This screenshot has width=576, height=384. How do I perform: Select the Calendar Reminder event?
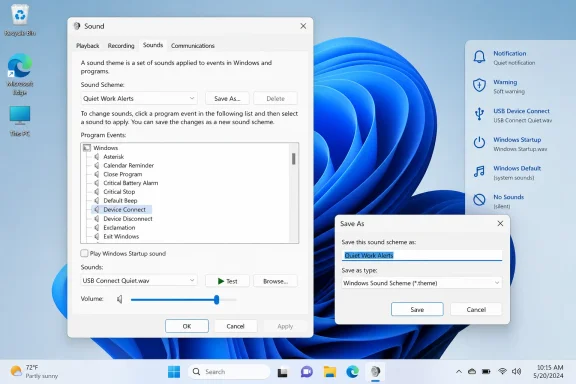[x=129, y=165]
